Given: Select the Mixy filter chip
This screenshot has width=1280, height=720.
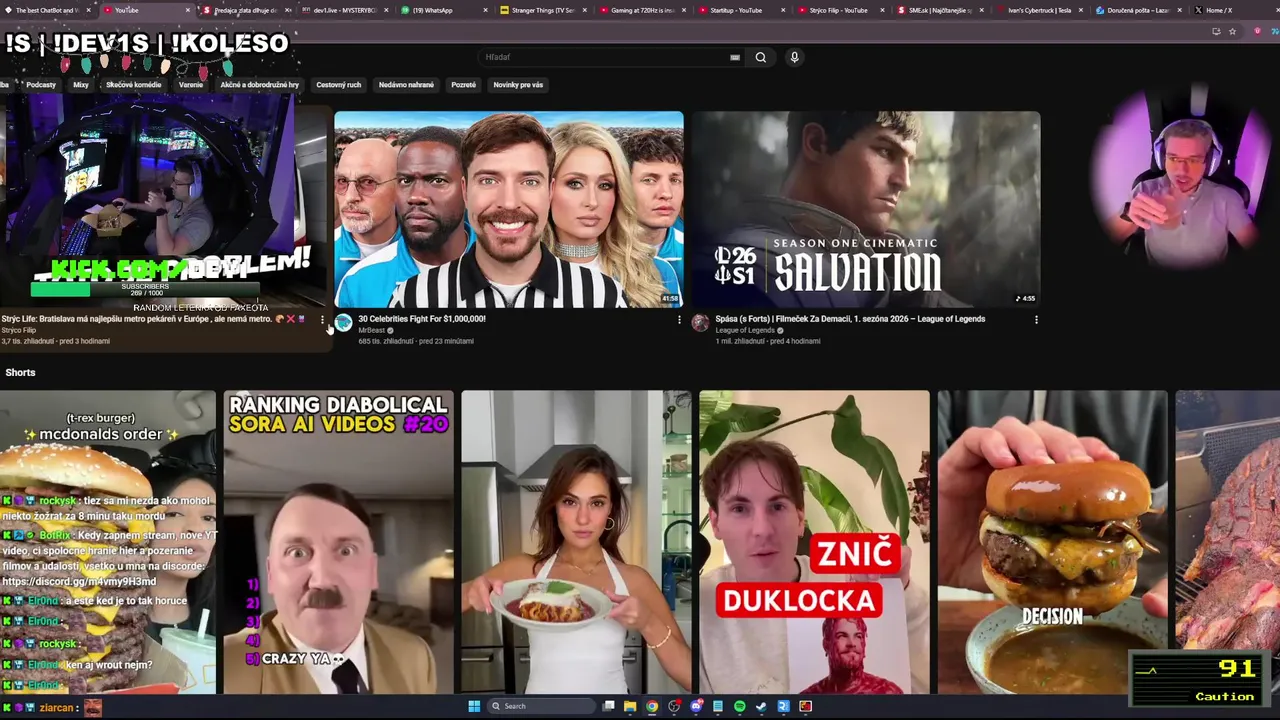Looking at the screenshot, I should tap(81, 85).
